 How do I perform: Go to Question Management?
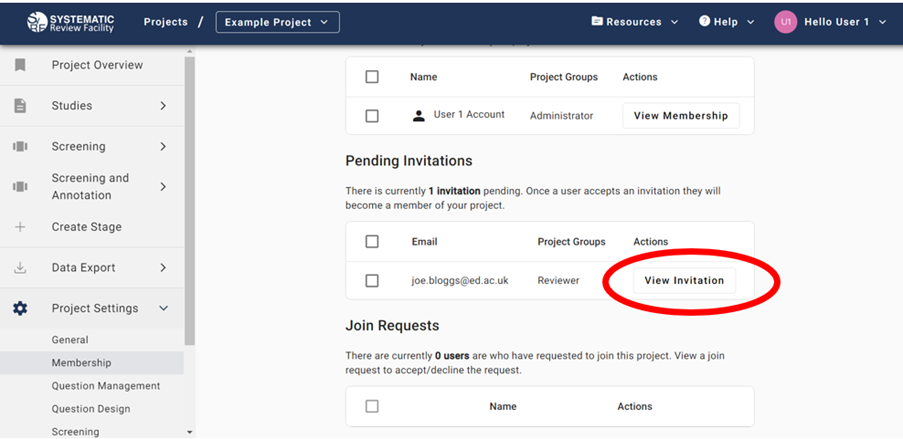(x=105, y=386)
